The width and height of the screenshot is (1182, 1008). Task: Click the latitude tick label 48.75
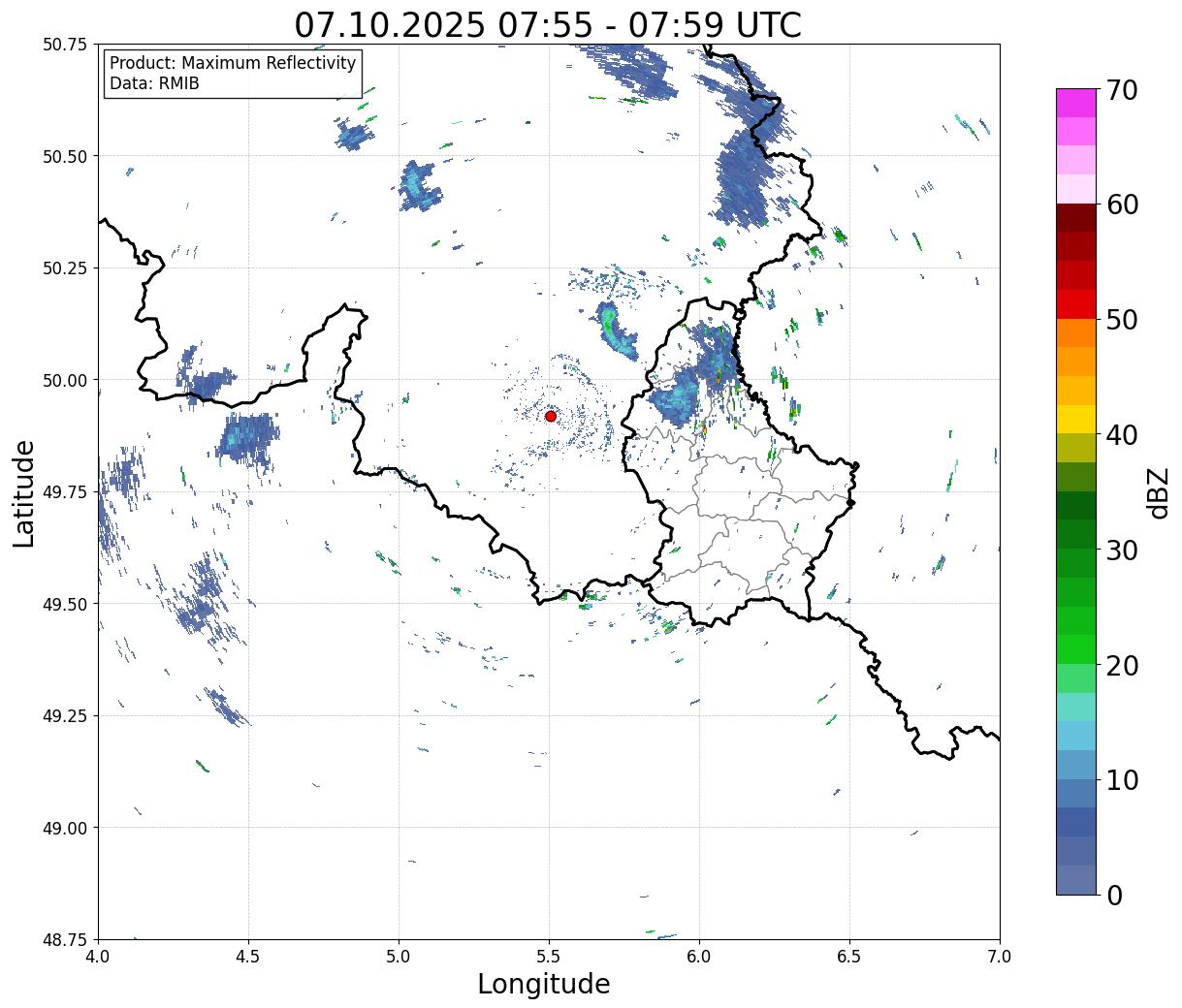[65, 939]
